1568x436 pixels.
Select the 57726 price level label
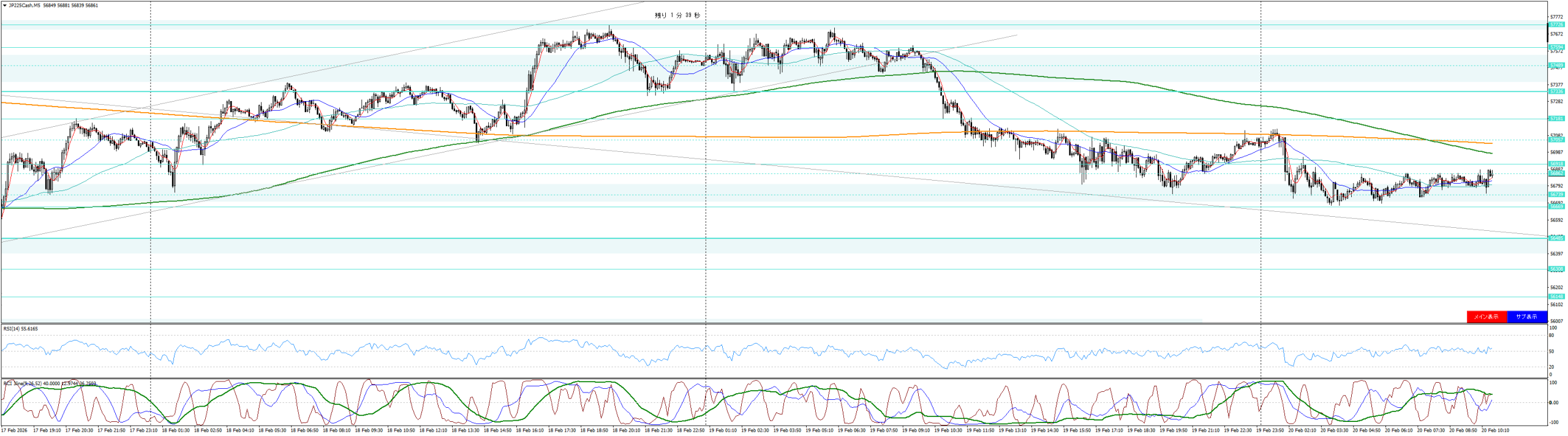(x=1556, y=25)
